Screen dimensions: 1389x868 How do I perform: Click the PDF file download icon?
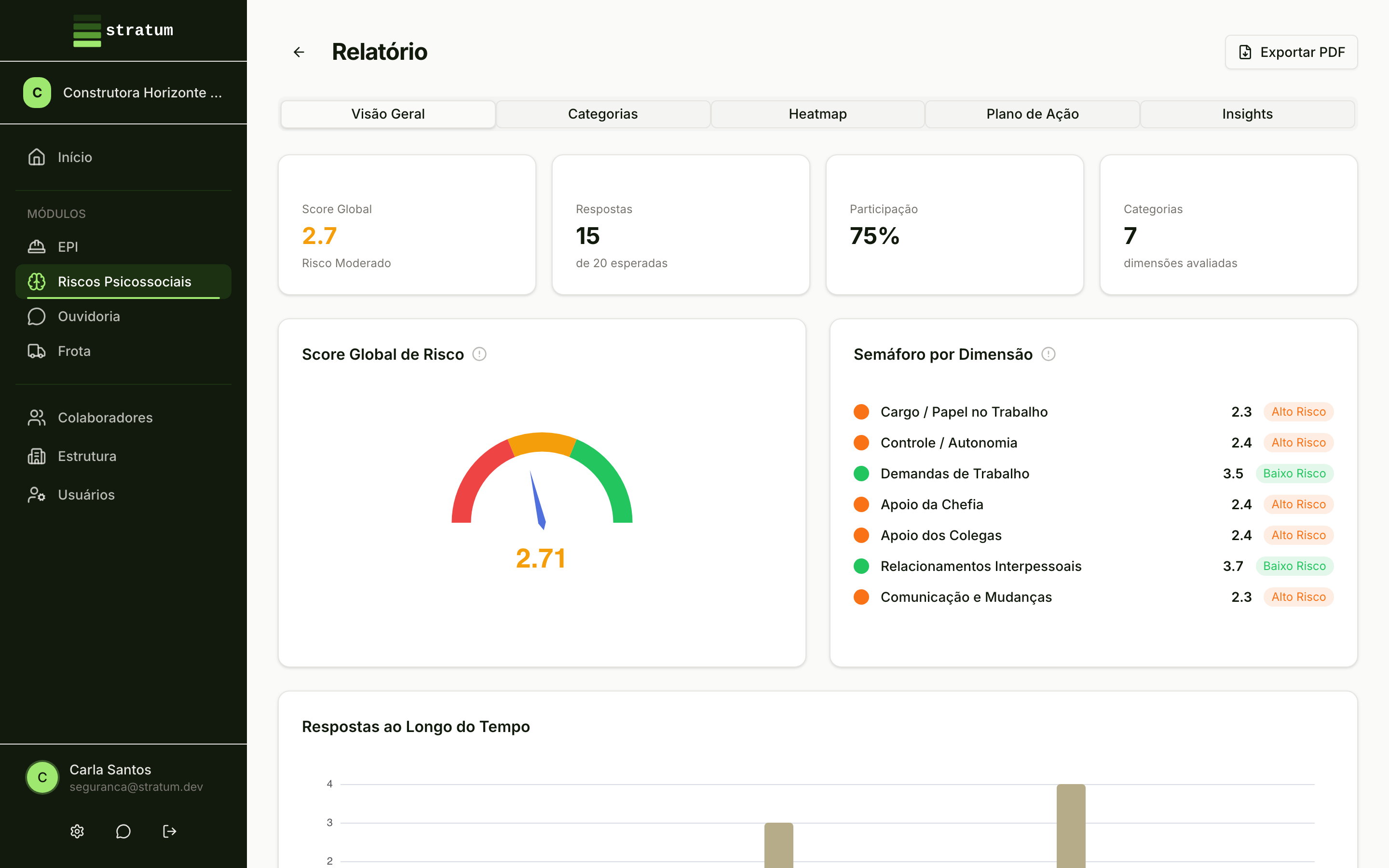coord(1245,52)
